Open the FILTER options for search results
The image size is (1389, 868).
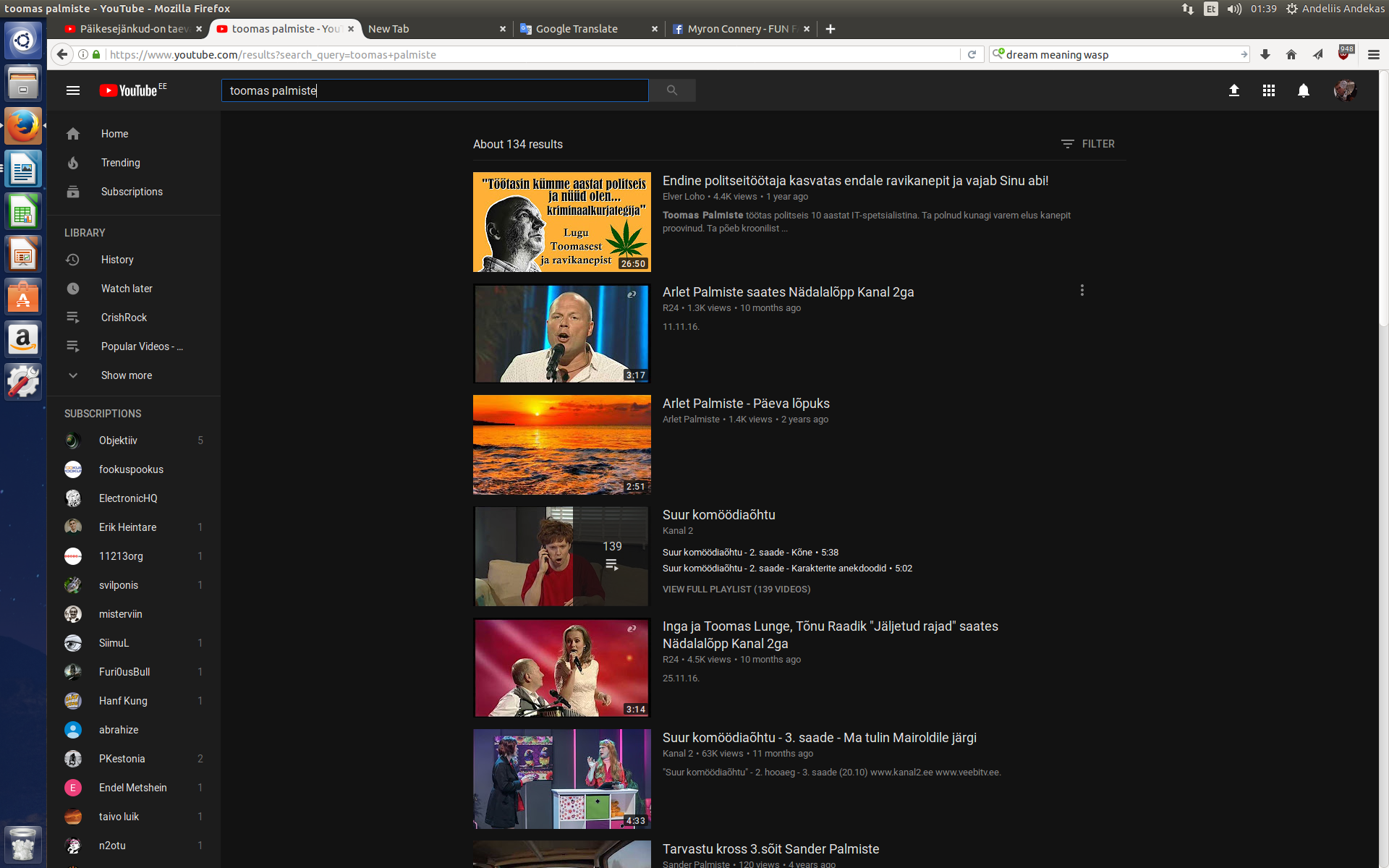[x=1088, y=144]
